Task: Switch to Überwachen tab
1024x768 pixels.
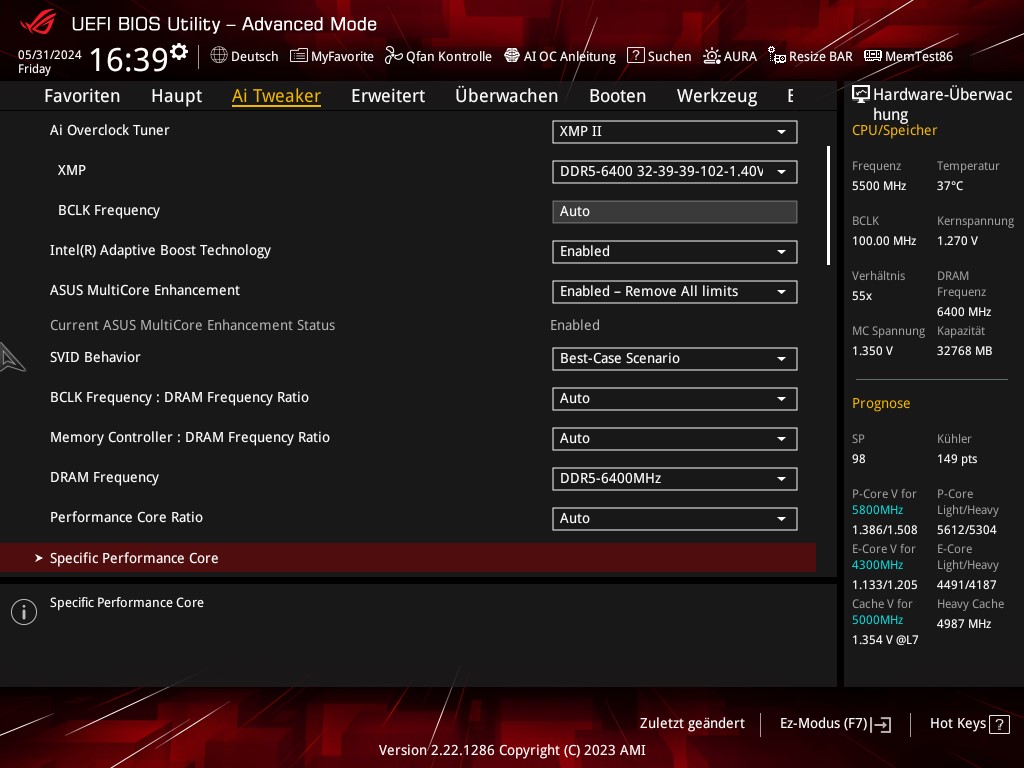Action: pos(507,96)
